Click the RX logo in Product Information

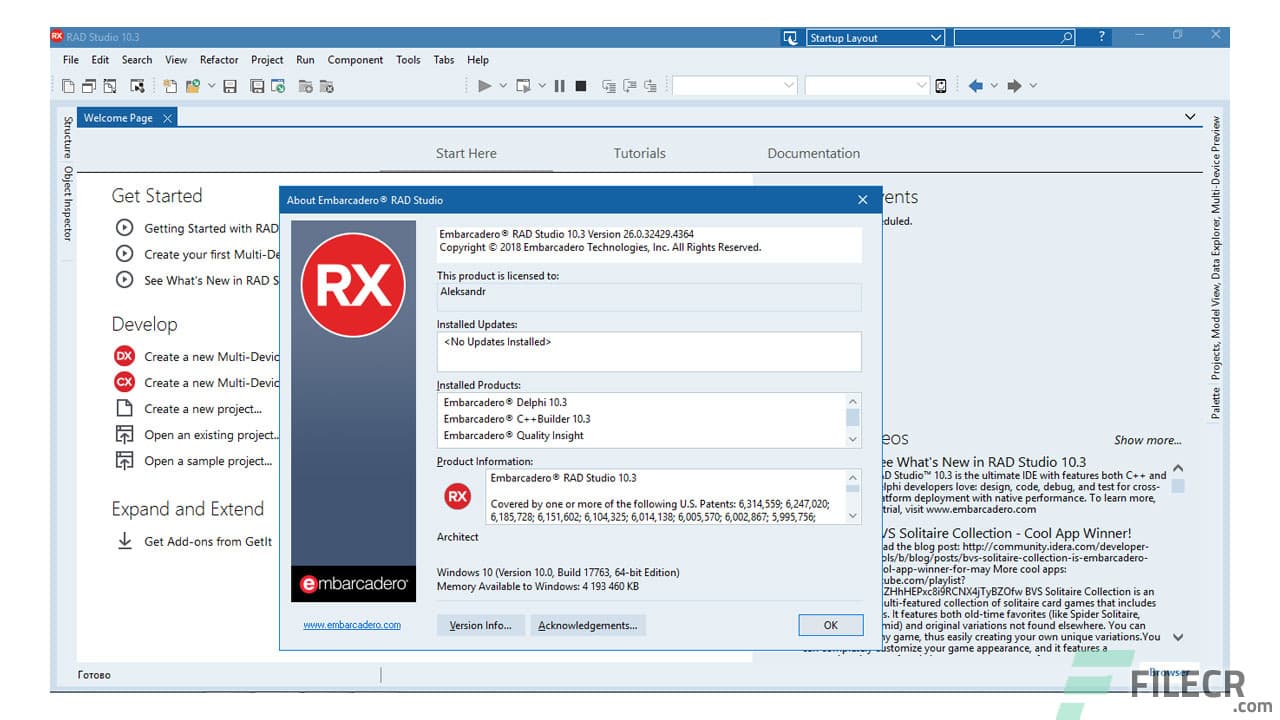(x=457, y=495)
